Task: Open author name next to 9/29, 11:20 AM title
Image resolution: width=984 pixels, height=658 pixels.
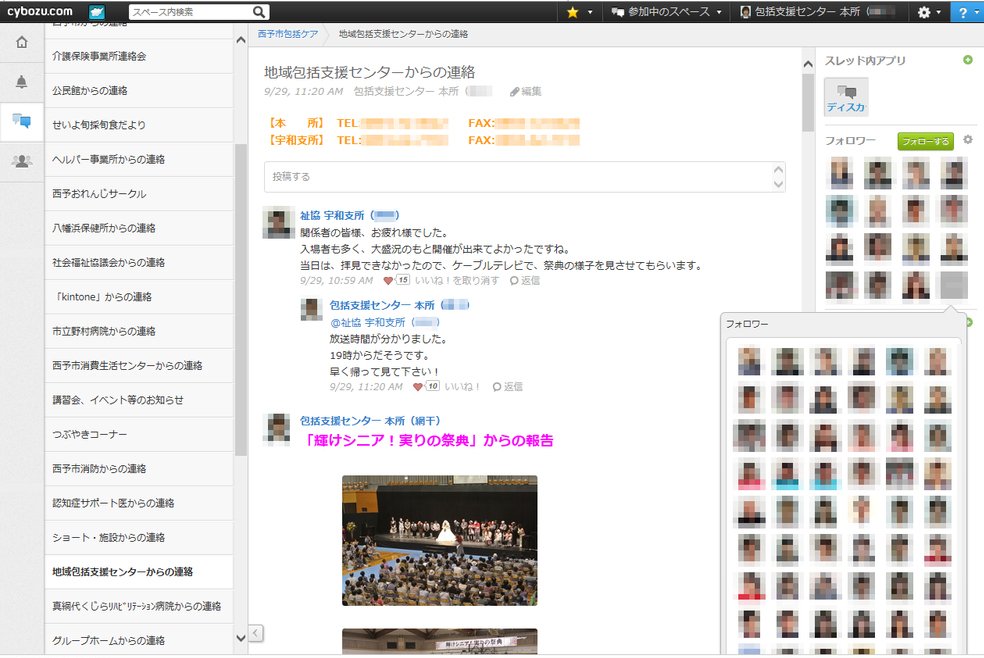Action: click(x=422, y=92)
